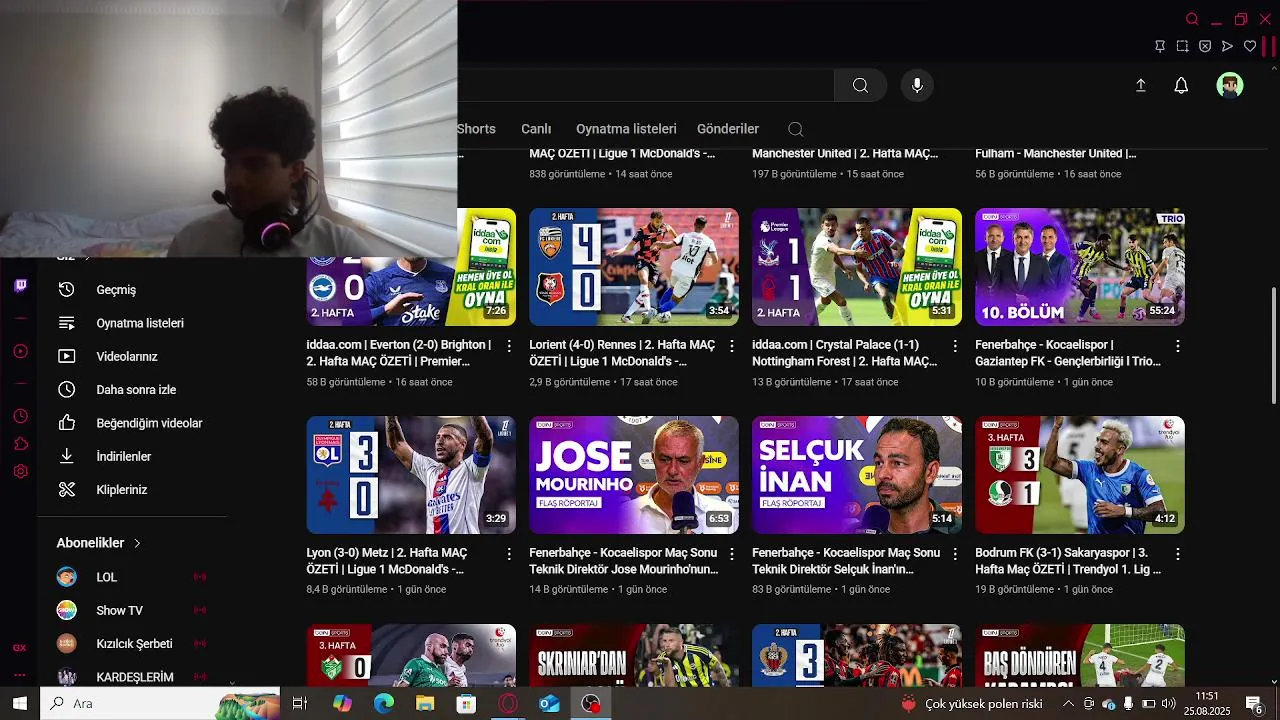Click YouTube search input field
The image size is (1280, 720).
click(646, 86)
